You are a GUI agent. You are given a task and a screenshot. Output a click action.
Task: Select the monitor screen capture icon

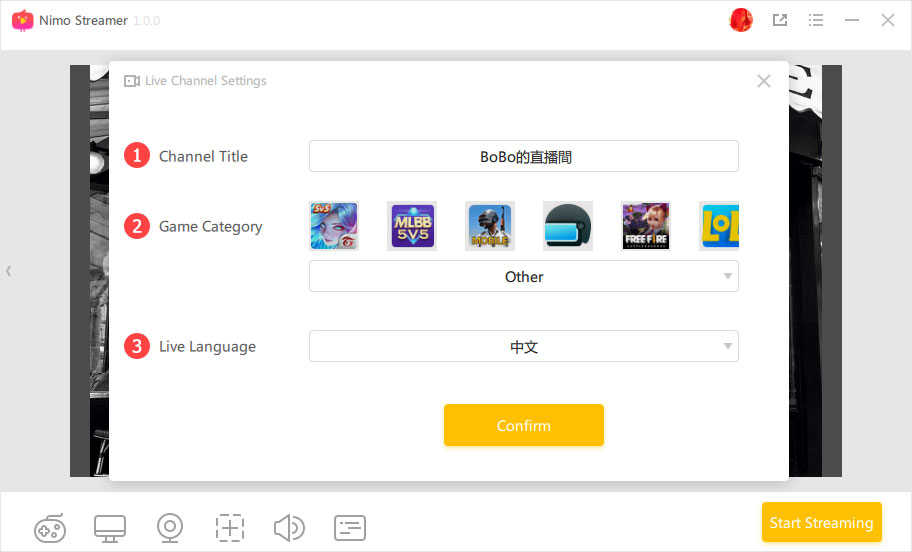110,527
